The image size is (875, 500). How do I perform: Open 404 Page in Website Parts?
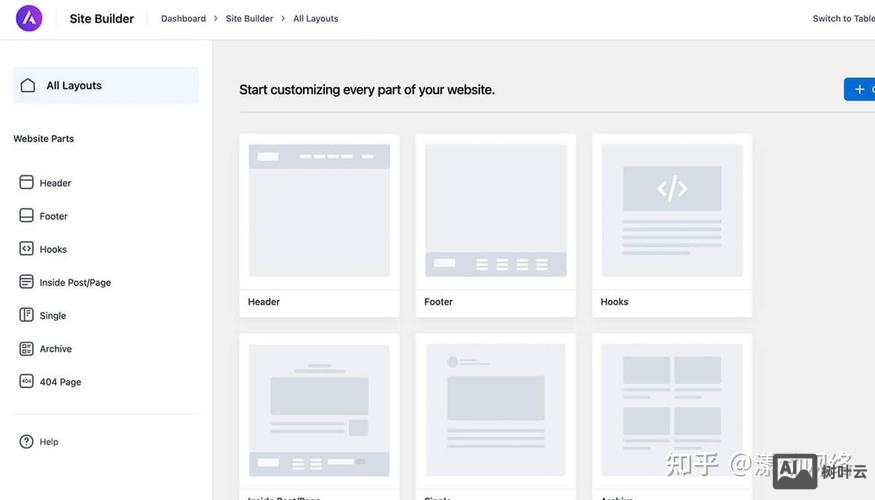(x=60, y=382)
